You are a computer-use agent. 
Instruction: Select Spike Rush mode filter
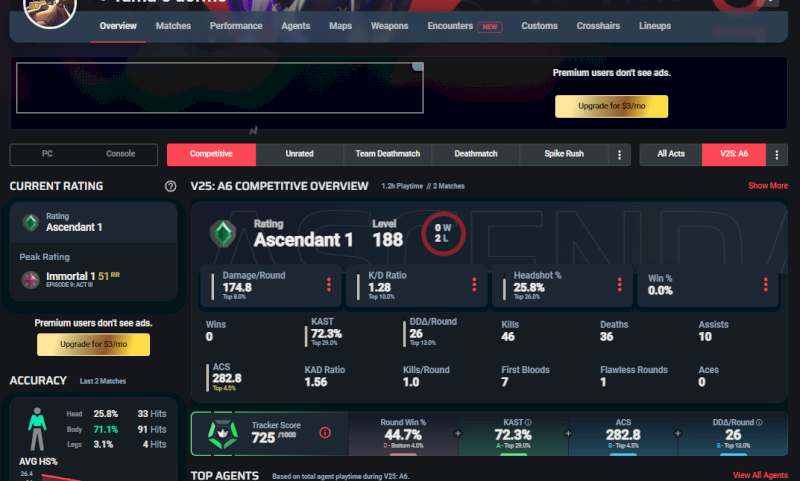click(x=564, y=154)
